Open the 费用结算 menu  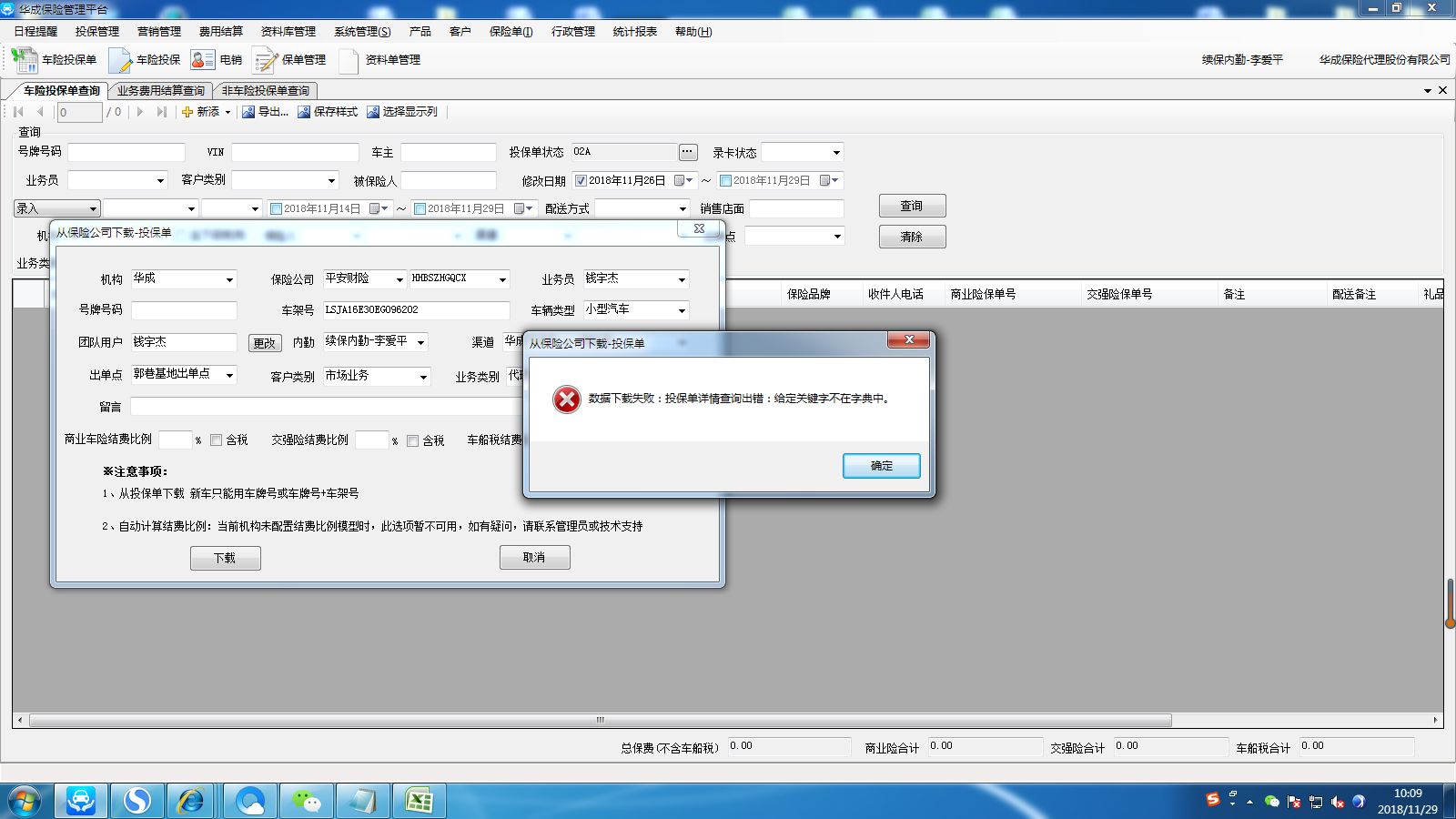pyautogui.click(x=221, y=32)
